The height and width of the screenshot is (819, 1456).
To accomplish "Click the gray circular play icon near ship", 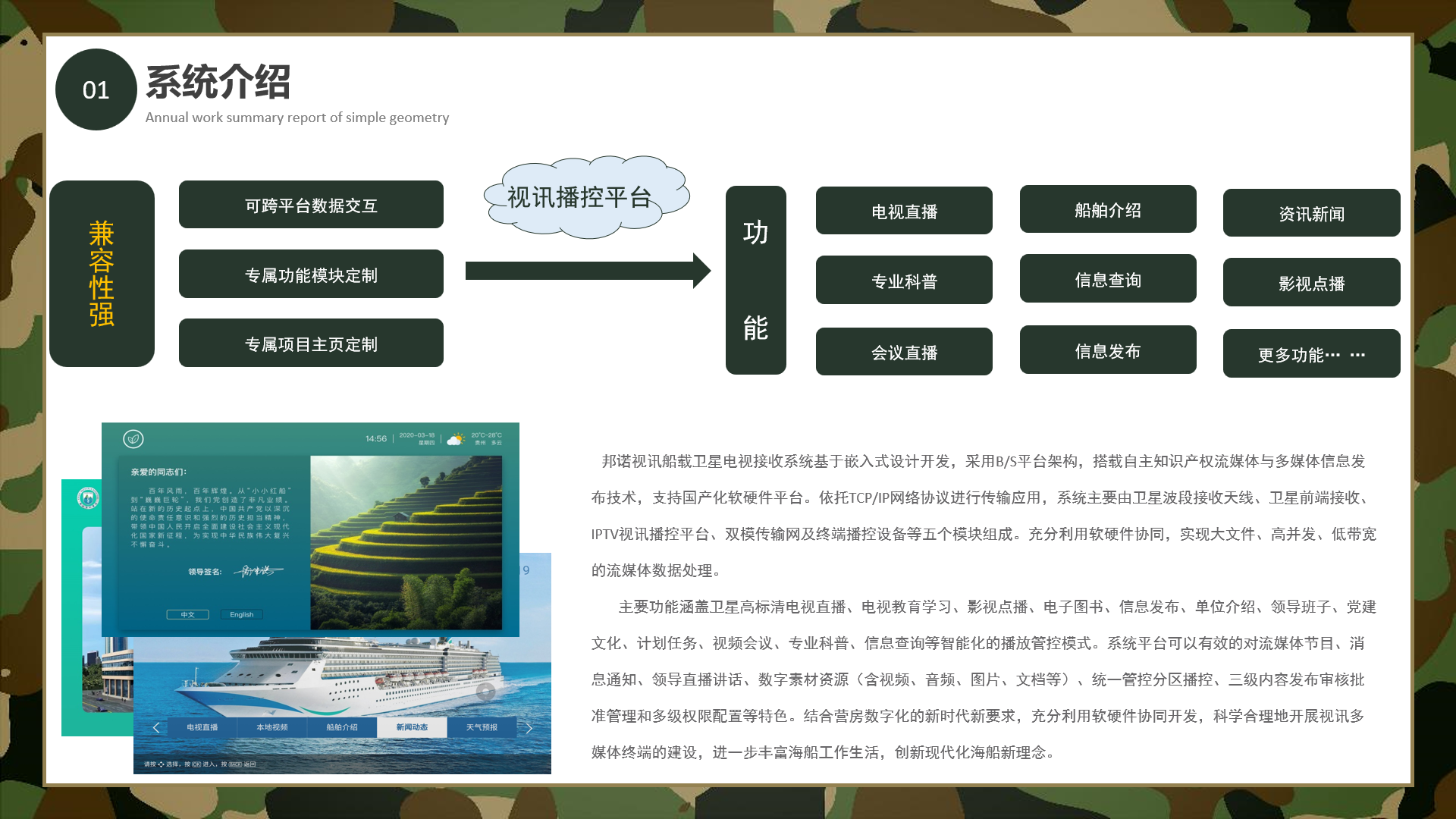I will click(x=485, y=692).
